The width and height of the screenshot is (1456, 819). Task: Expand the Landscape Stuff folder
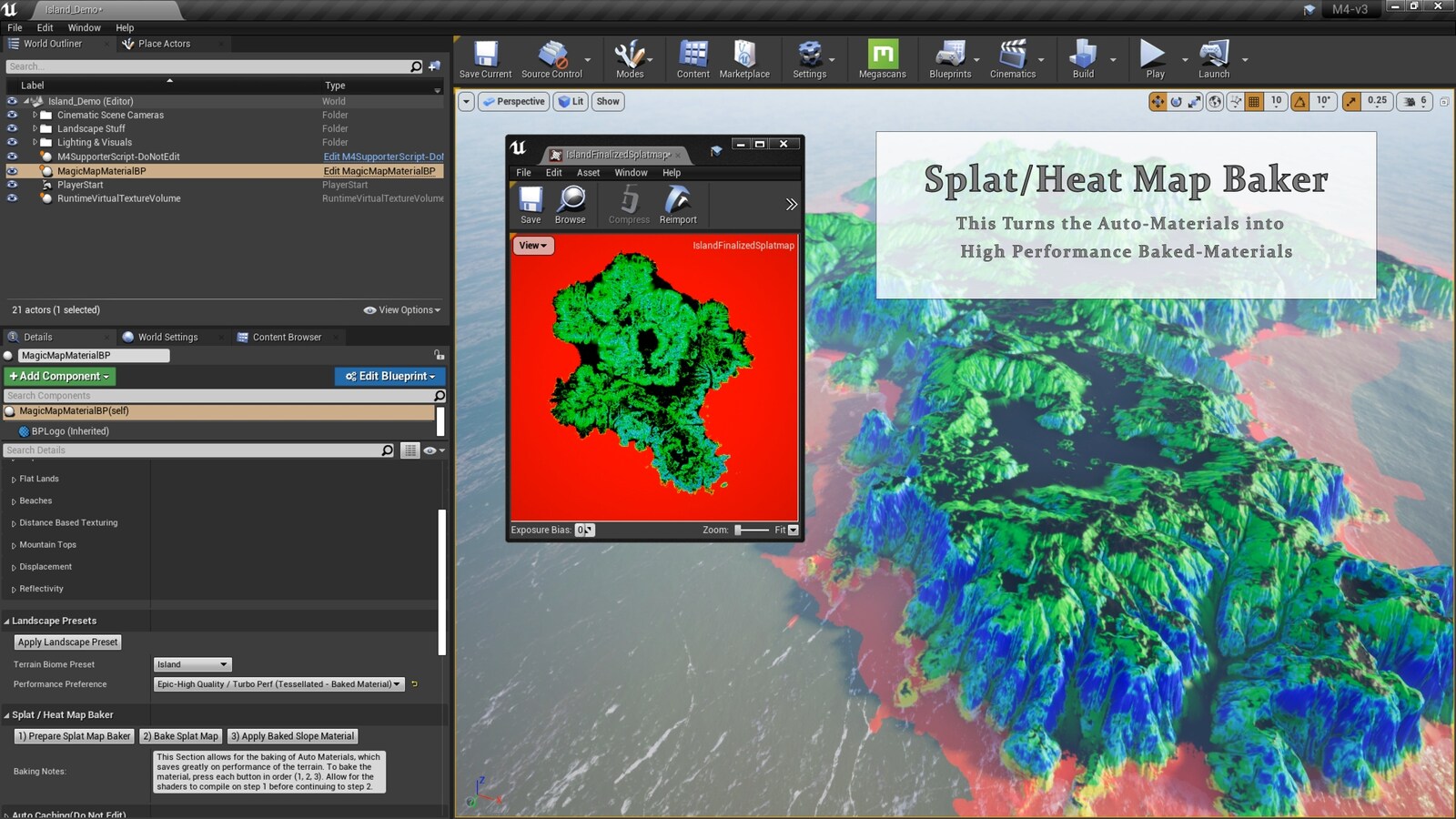(36, 128)
